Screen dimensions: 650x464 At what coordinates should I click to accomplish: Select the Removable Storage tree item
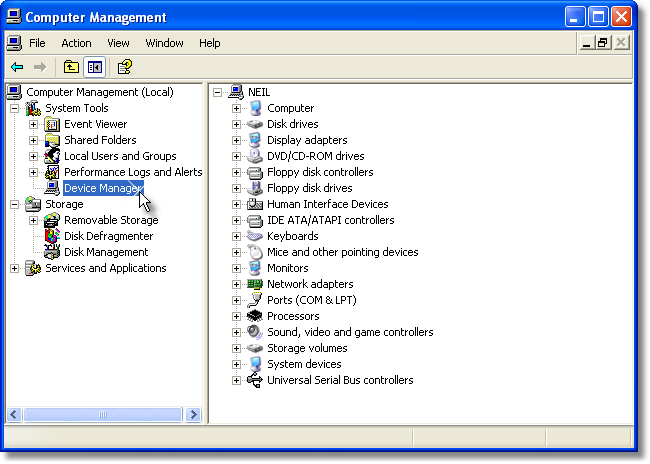coord(111,220)
